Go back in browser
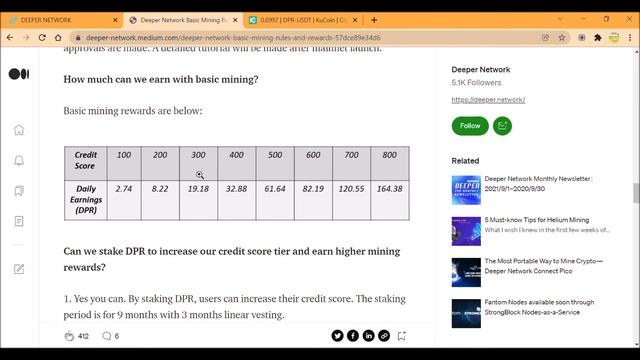The width and height of the screenshot is (640, 360). point(10,38)
